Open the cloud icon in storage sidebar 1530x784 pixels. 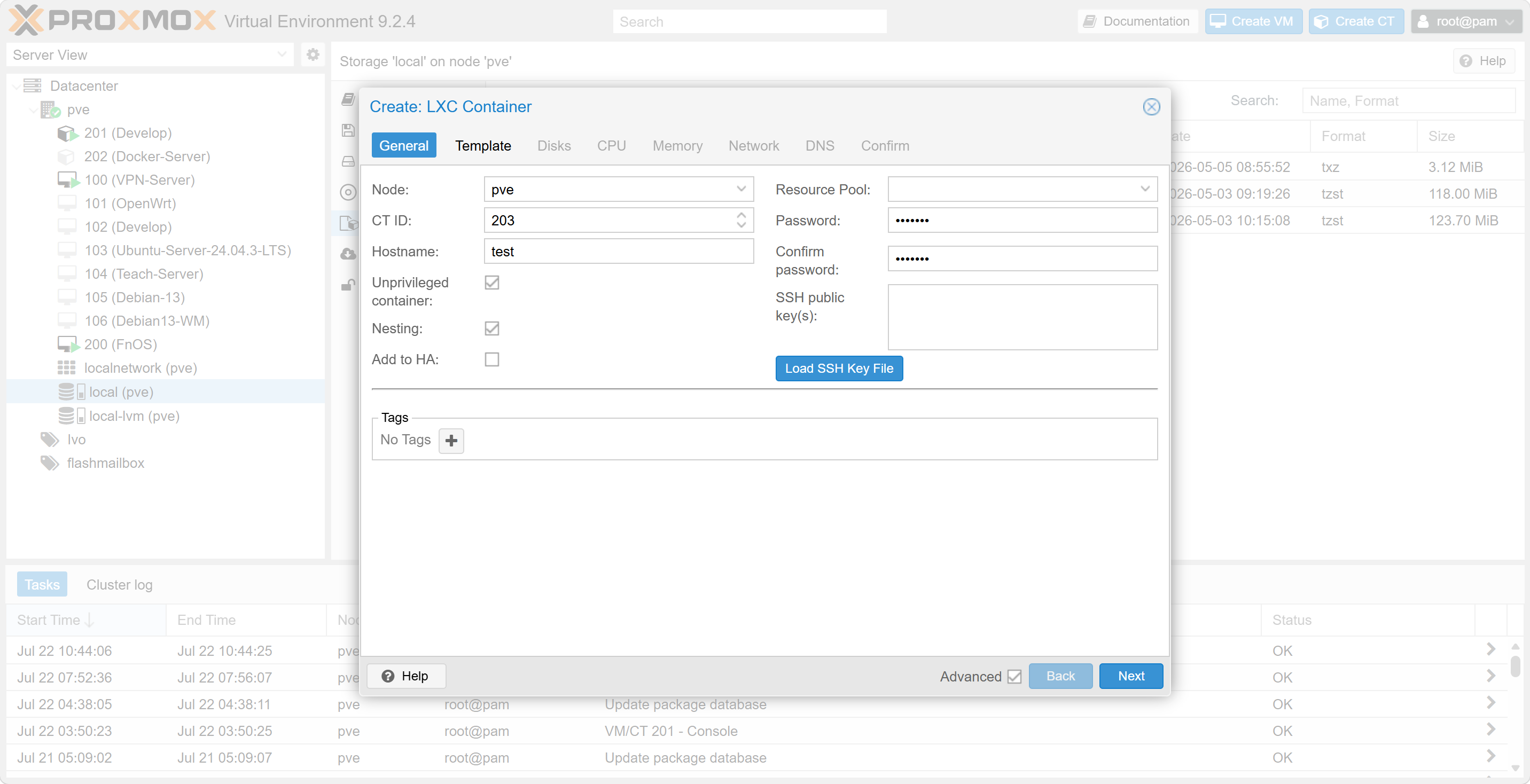(348, 254)
